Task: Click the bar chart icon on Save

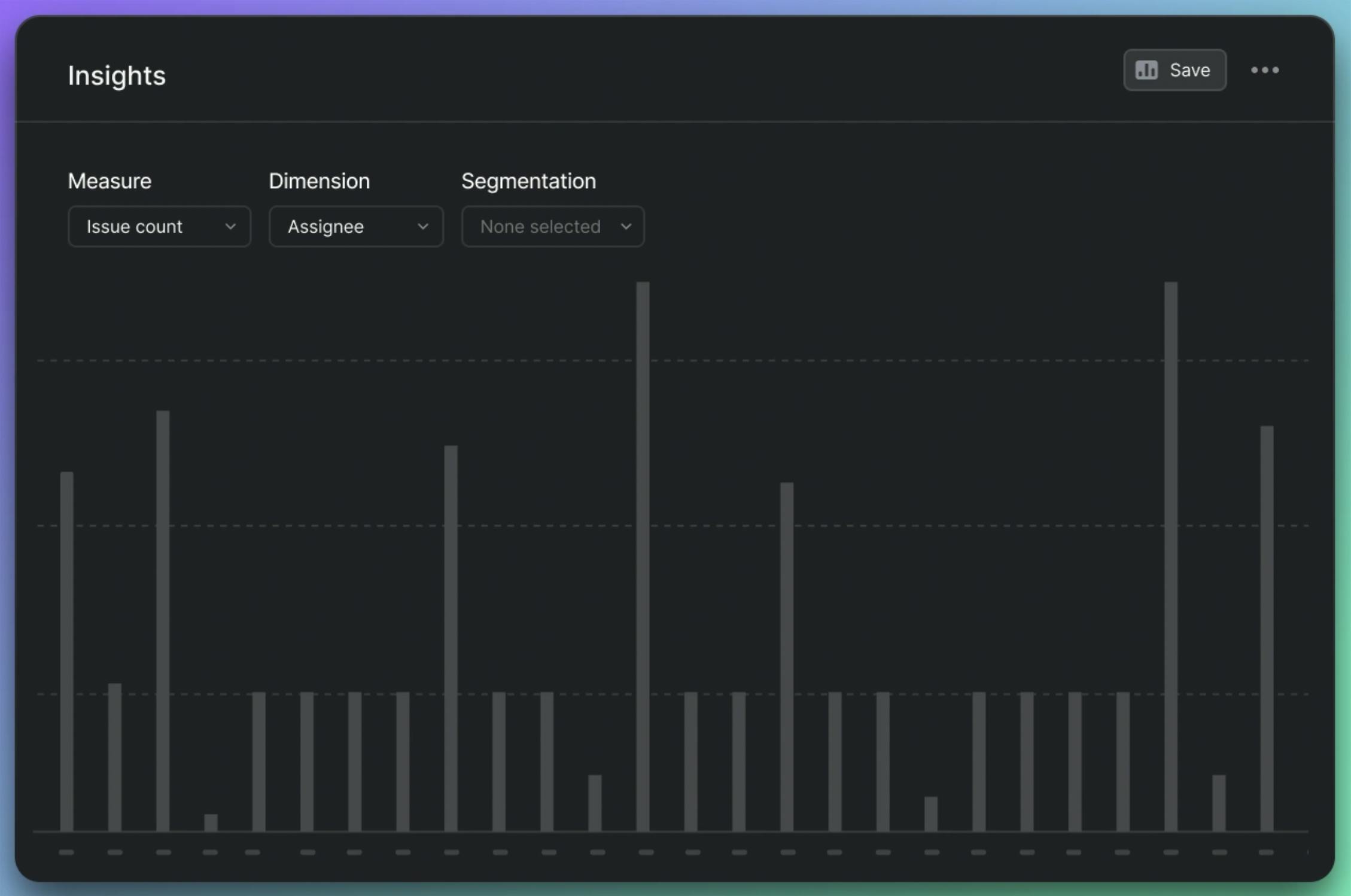Action: [x=1146, y=70]
